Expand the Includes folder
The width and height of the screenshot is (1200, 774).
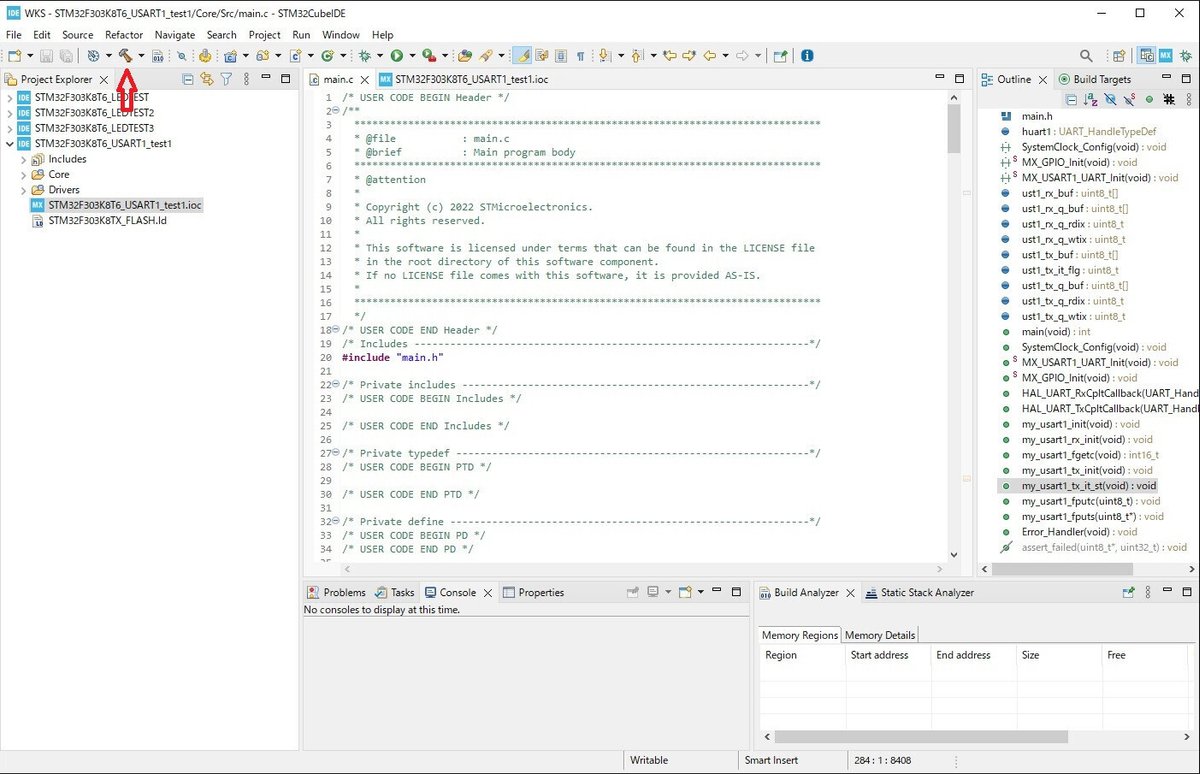(x=24, y=159)
